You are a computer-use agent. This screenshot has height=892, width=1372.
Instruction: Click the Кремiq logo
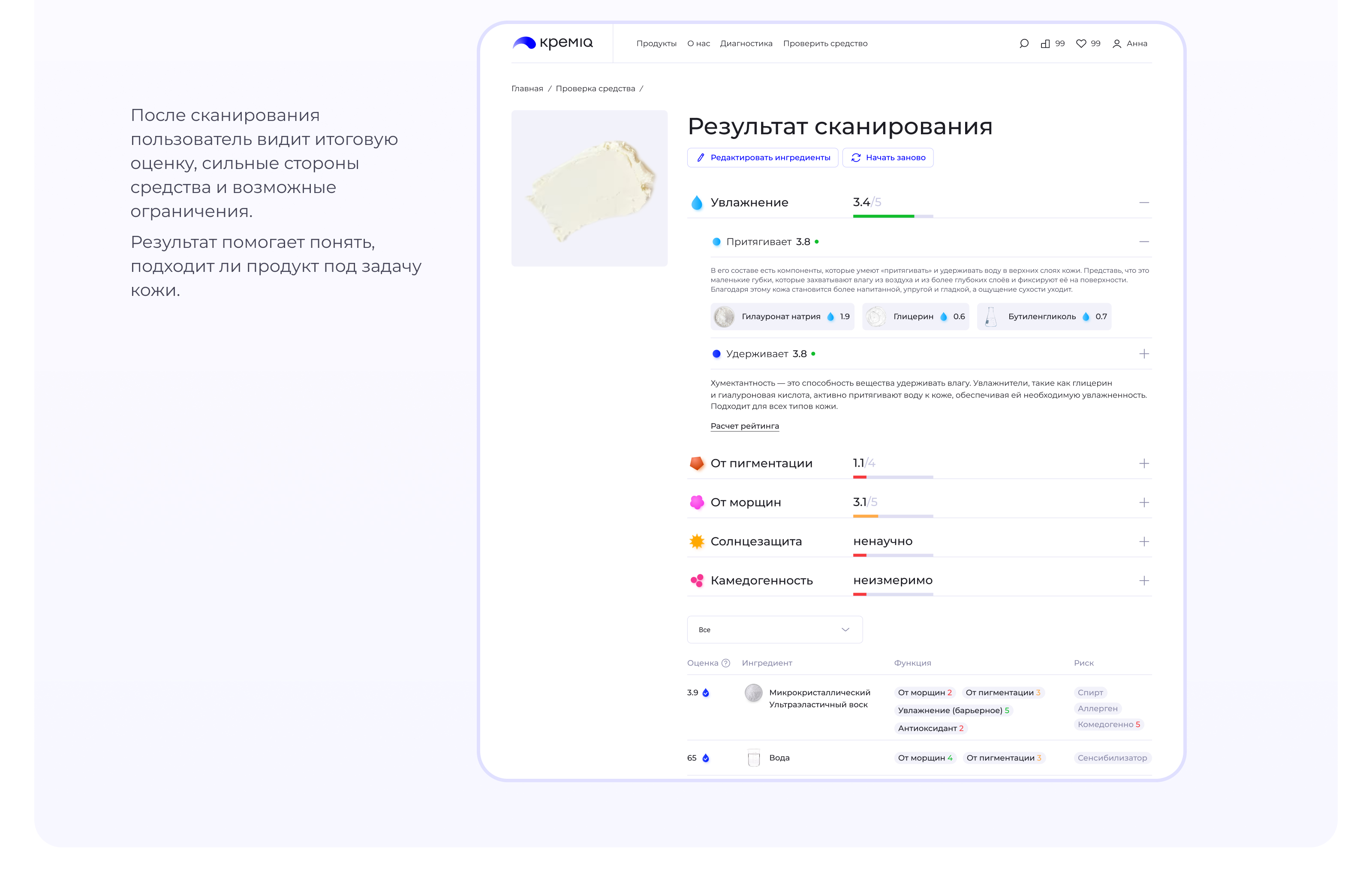coord(552,42)
